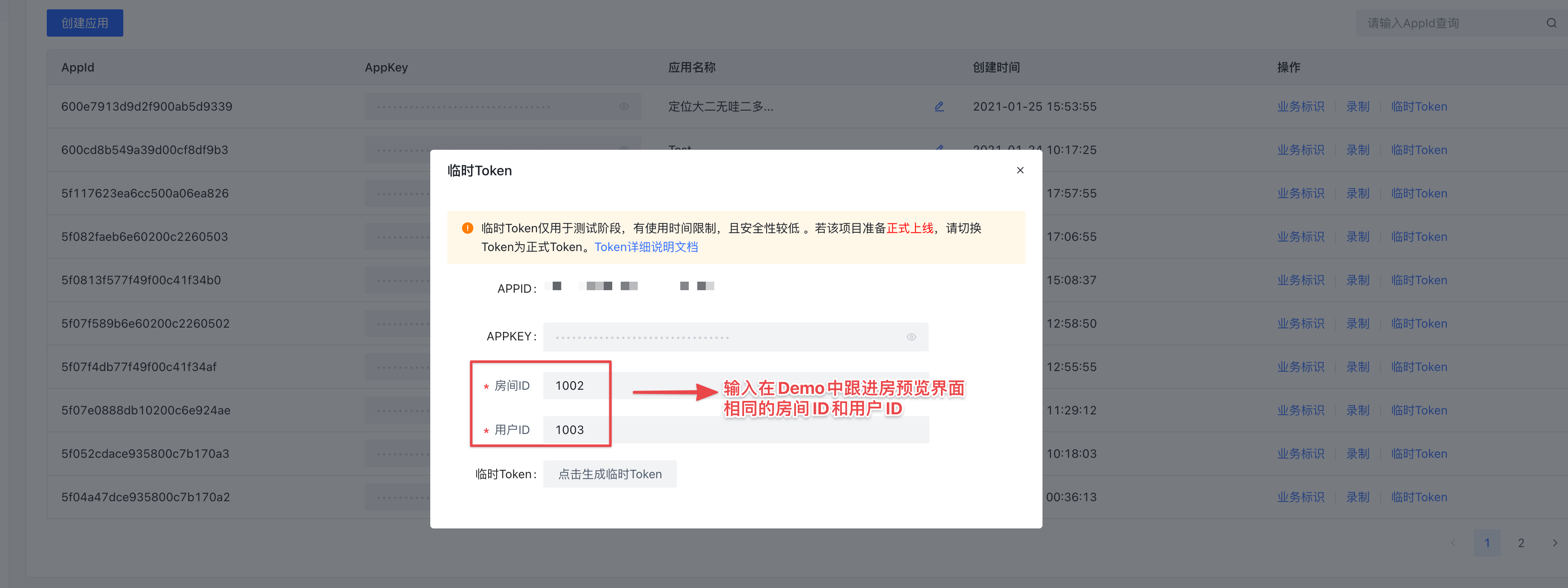Open the Token详细说明文档 link
This screenshot has width=1568, height=588.
pos(646,247)
